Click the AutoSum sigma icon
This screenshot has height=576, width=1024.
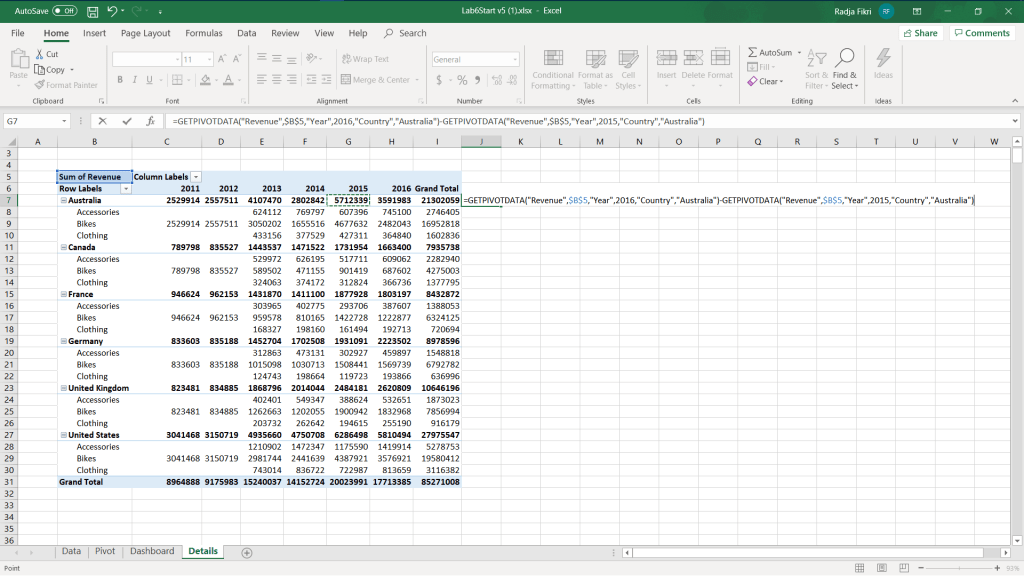[x=753, y=52]
